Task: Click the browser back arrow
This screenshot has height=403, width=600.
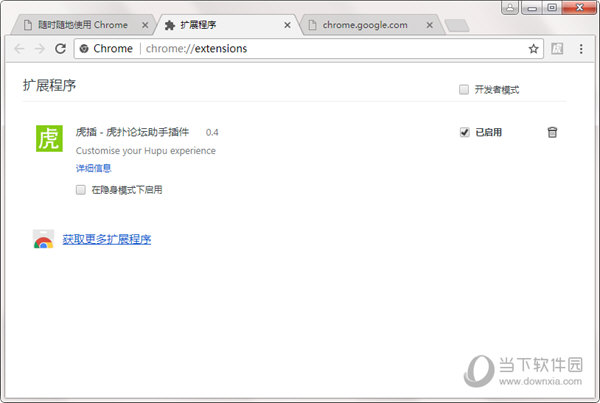Action: pos(19,49)
